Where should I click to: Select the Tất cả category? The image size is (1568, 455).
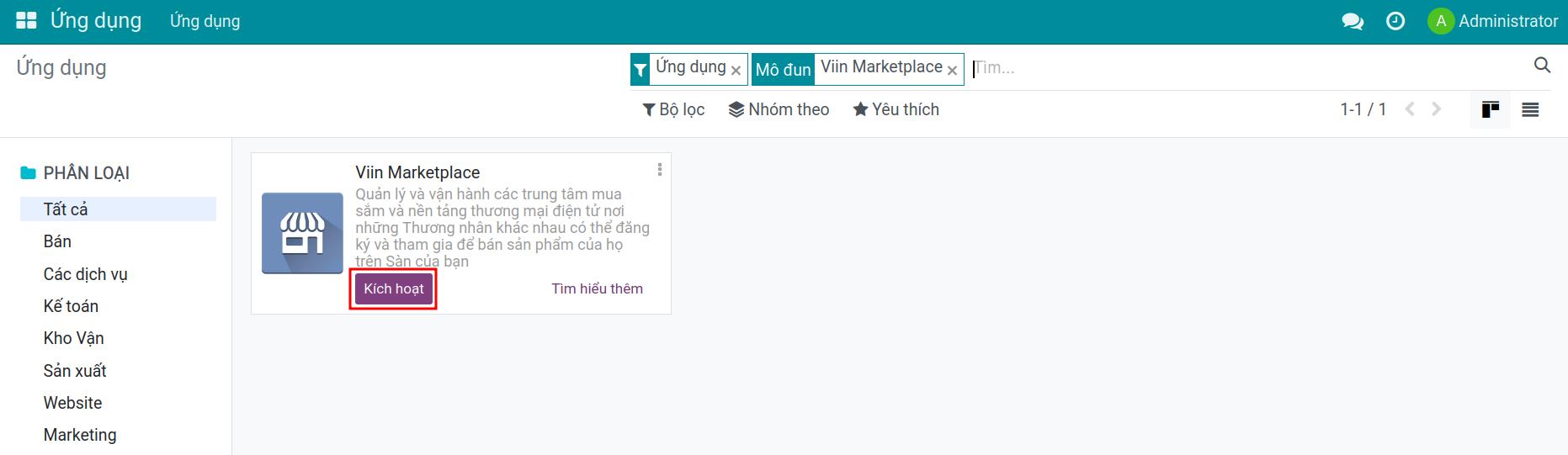click(x=118, y=209)
